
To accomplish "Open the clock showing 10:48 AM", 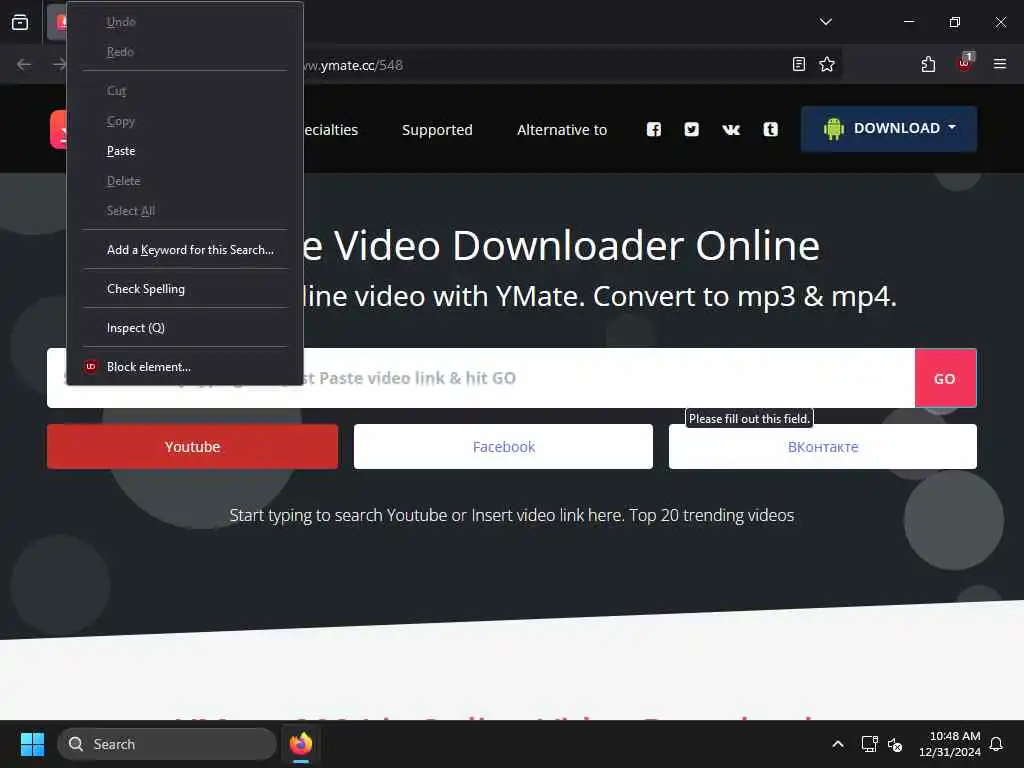I will click(950, 744).
